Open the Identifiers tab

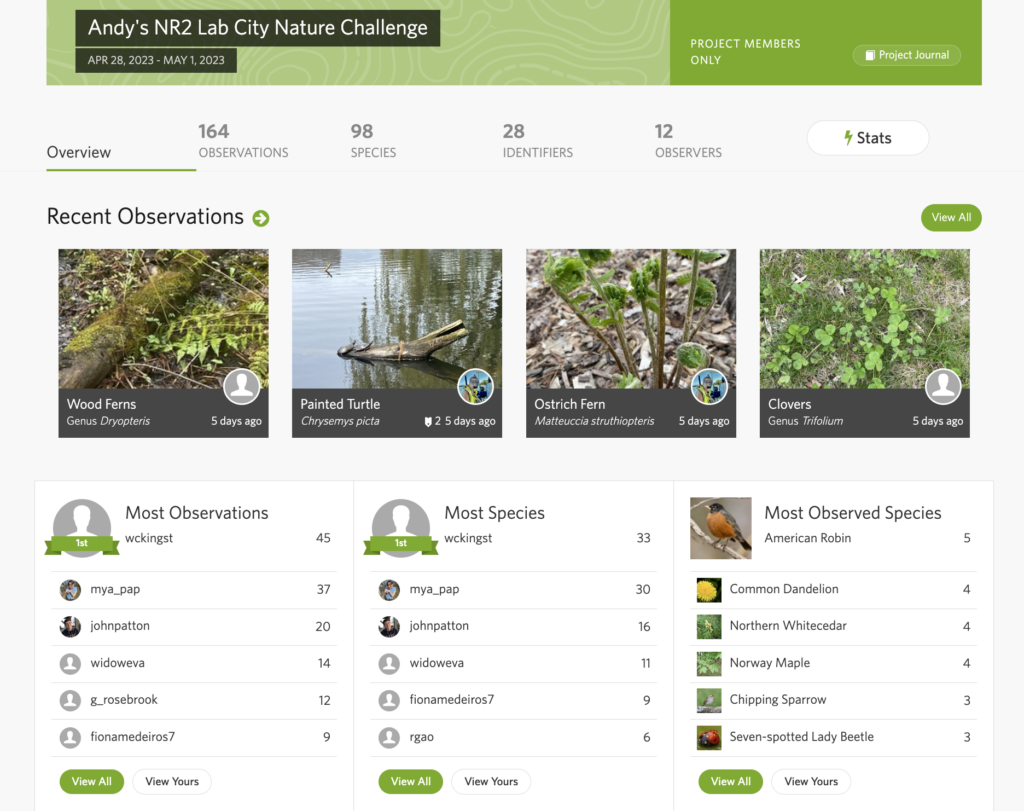pos(537,141)
